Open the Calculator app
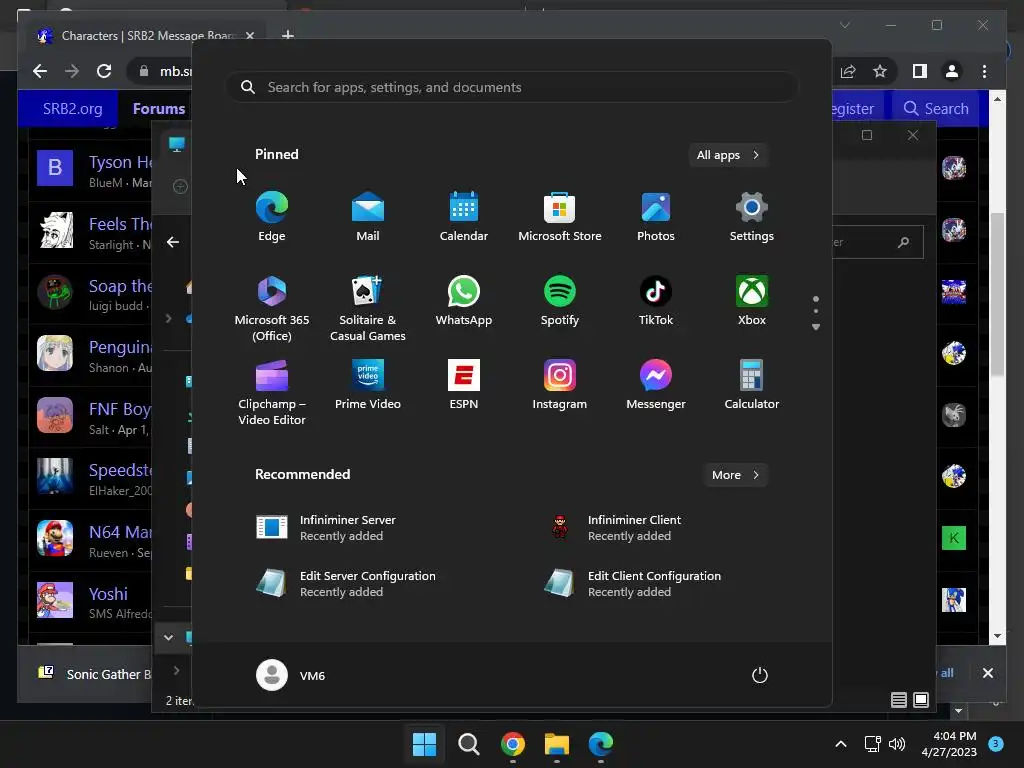 tap(752, 385)
